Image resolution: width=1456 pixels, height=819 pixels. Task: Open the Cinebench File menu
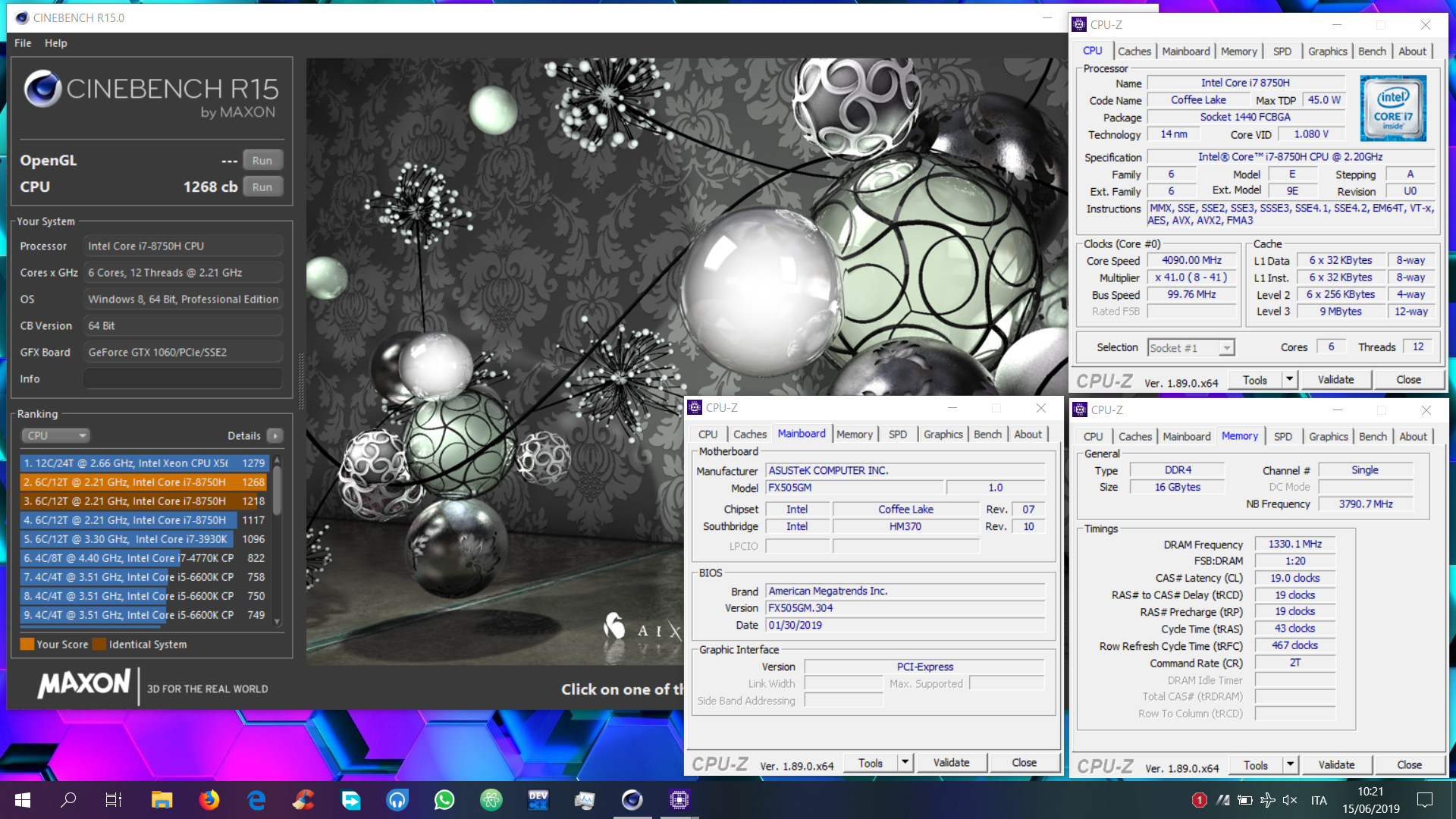pos(23,43)
